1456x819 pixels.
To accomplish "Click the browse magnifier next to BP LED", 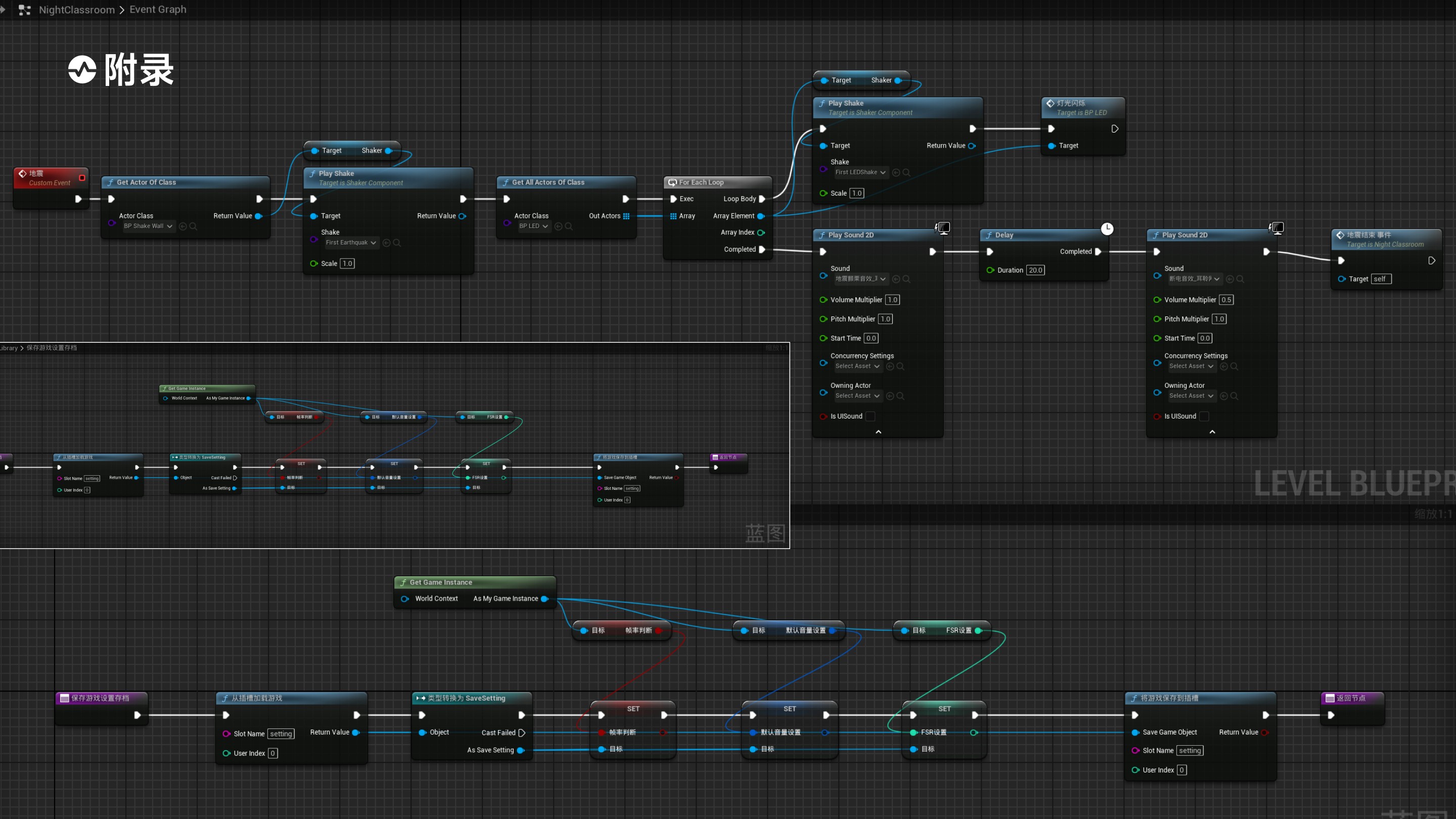I will point(569,226).
